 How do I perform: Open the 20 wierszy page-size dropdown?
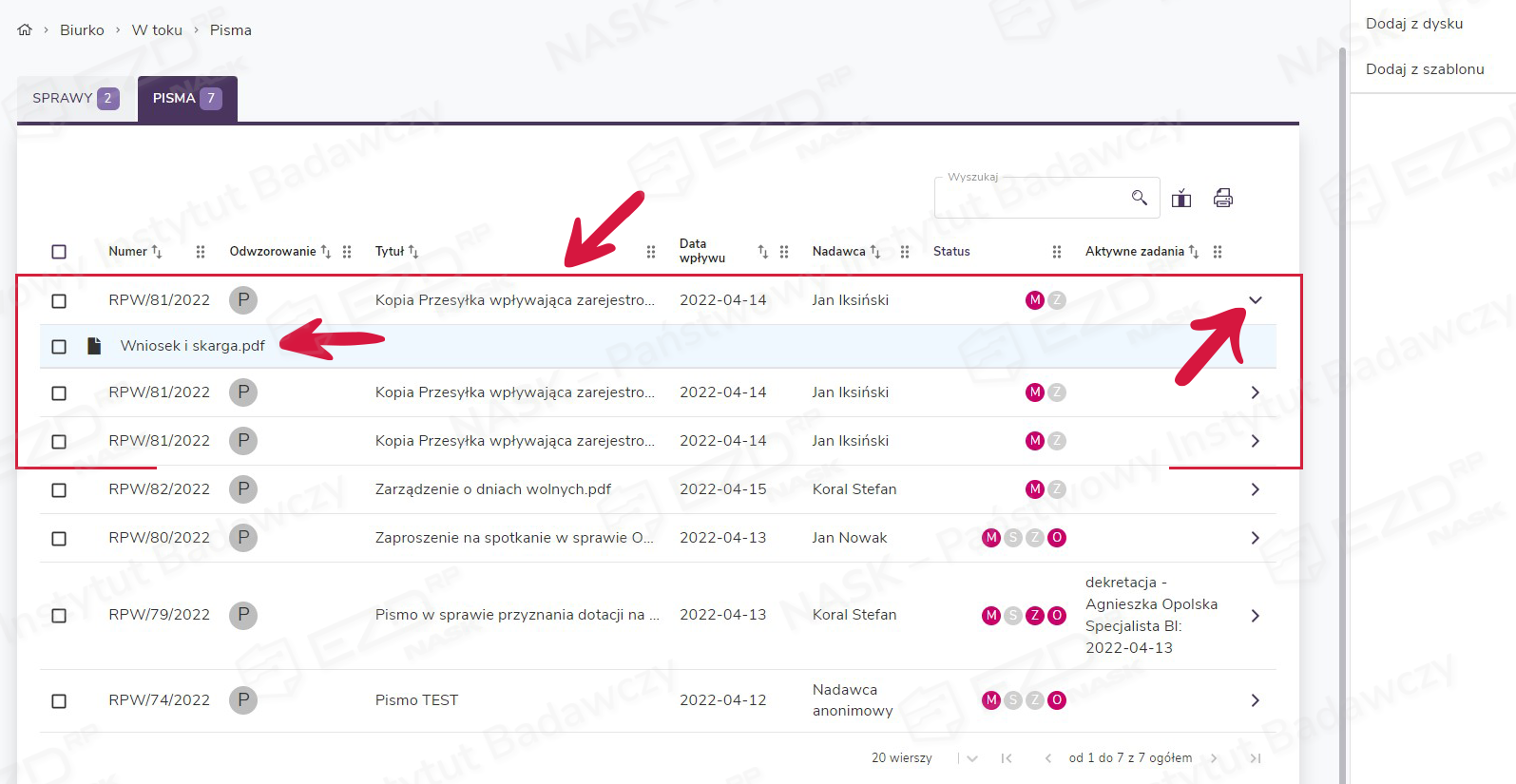[971, 758]
